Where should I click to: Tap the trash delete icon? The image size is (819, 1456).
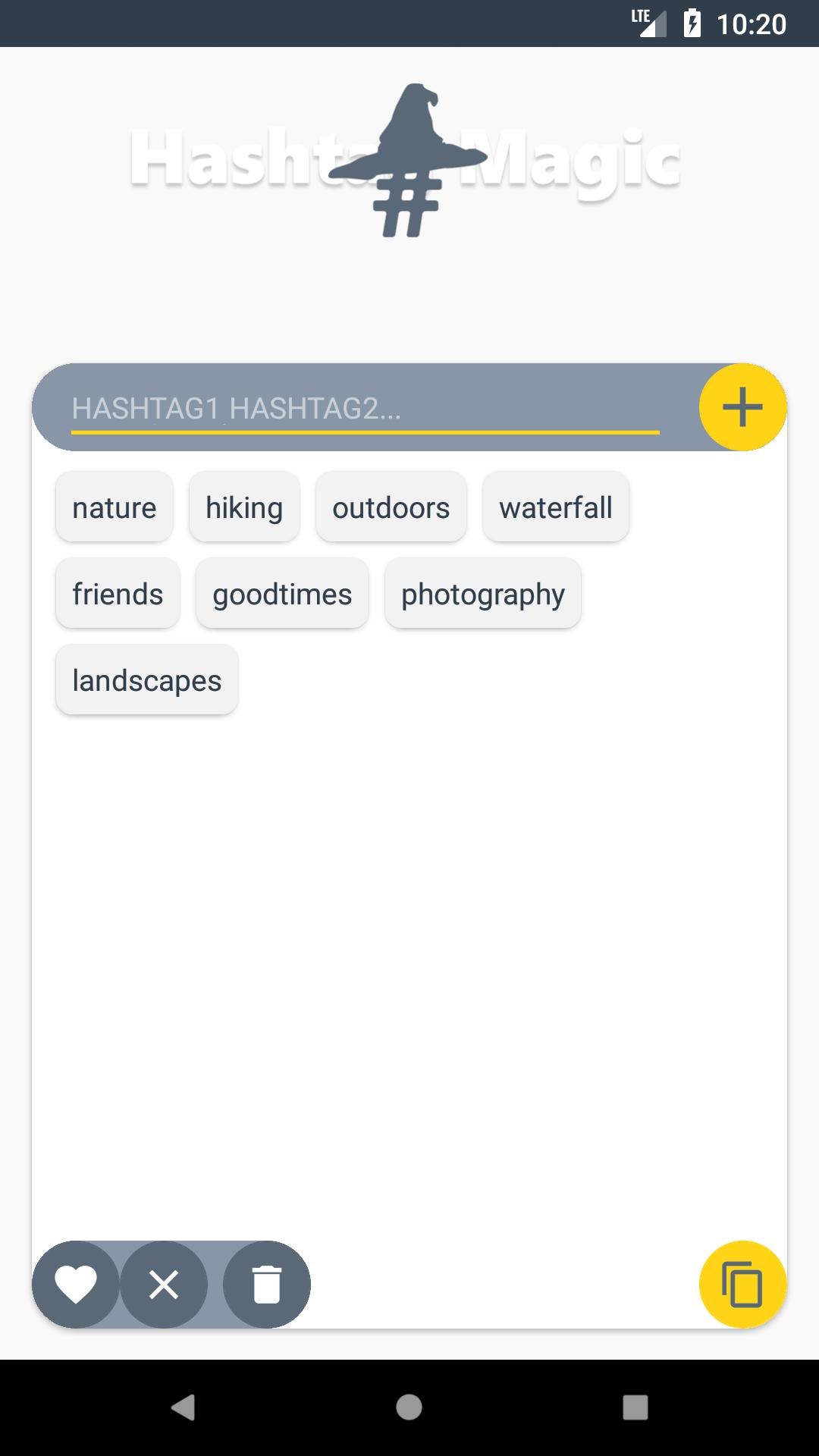point(267,1285)
